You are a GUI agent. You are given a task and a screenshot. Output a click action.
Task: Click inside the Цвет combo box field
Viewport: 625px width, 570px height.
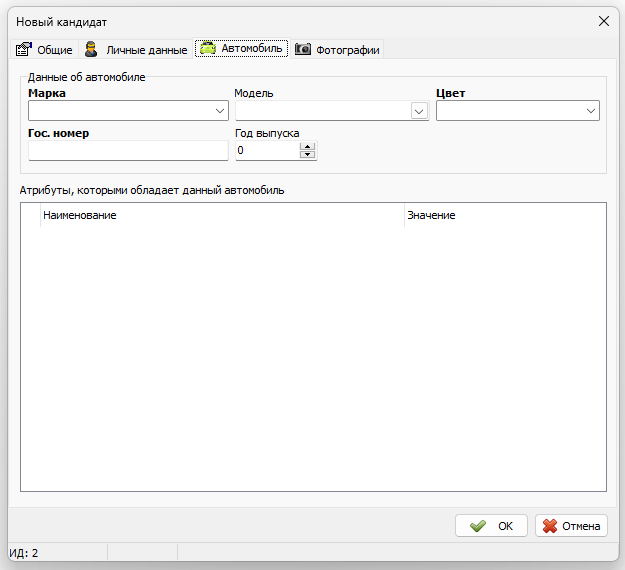pos(518,110)
